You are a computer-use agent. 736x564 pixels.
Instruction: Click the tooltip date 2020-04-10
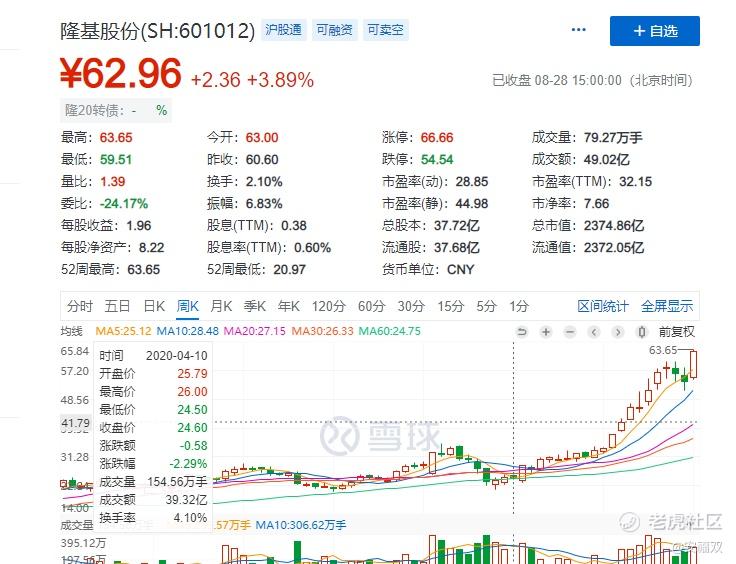click(x=176, y=356)
